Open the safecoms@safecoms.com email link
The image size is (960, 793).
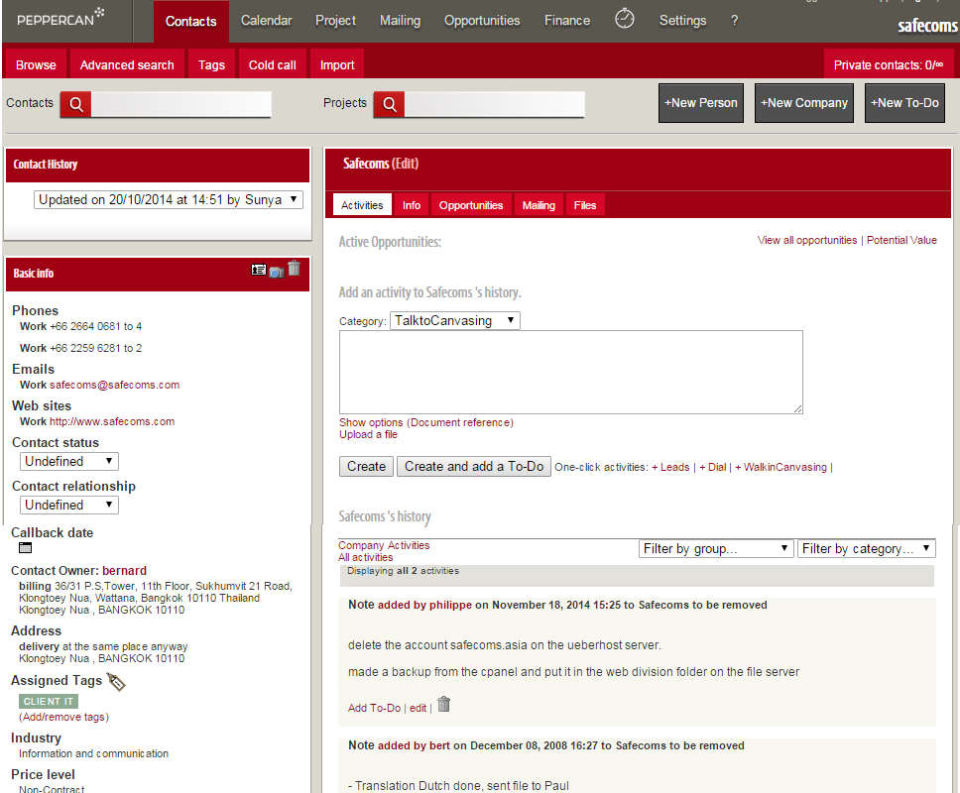(x=114, y=385)
